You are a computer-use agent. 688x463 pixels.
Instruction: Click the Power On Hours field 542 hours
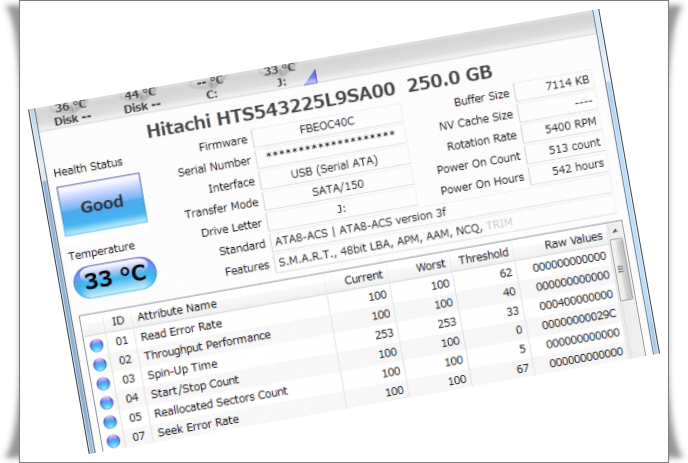[570, 169]
